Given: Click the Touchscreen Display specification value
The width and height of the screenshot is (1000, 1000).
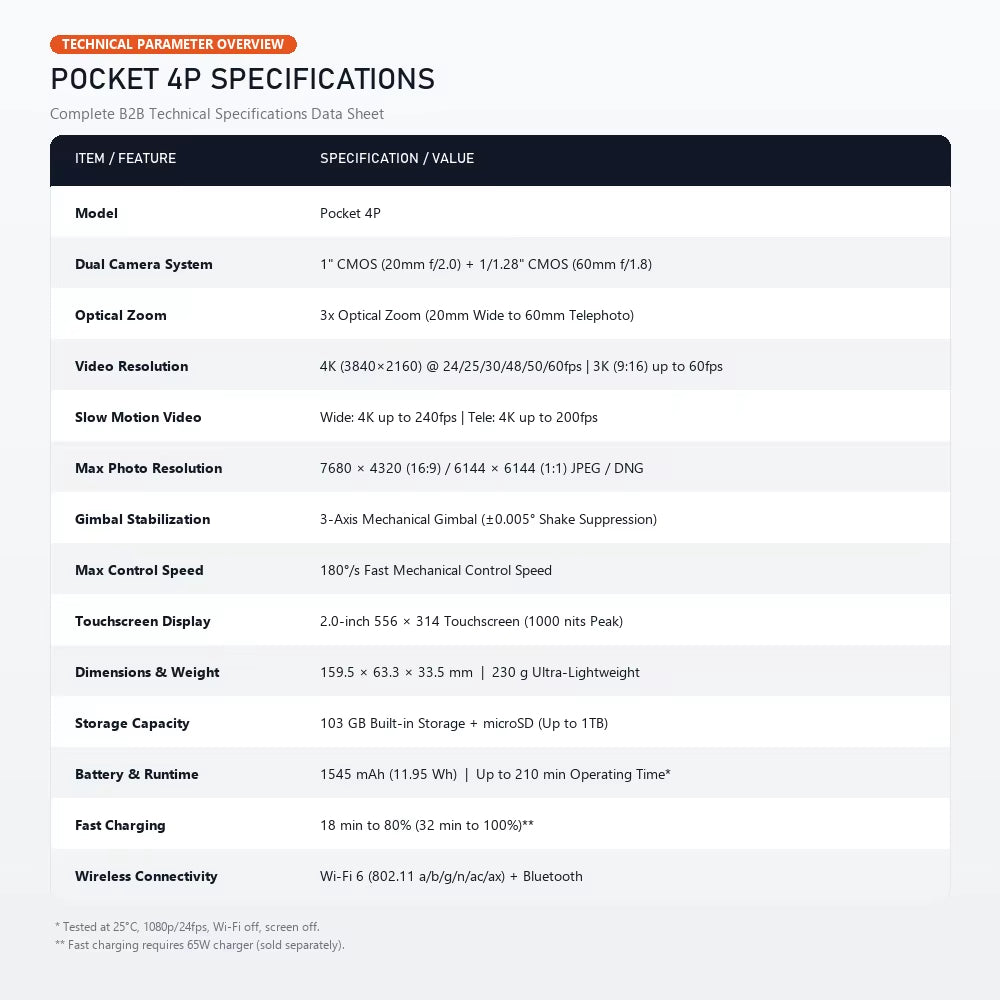Looking at the screenshot, I should pyautogui.click(x=471, y=621).
